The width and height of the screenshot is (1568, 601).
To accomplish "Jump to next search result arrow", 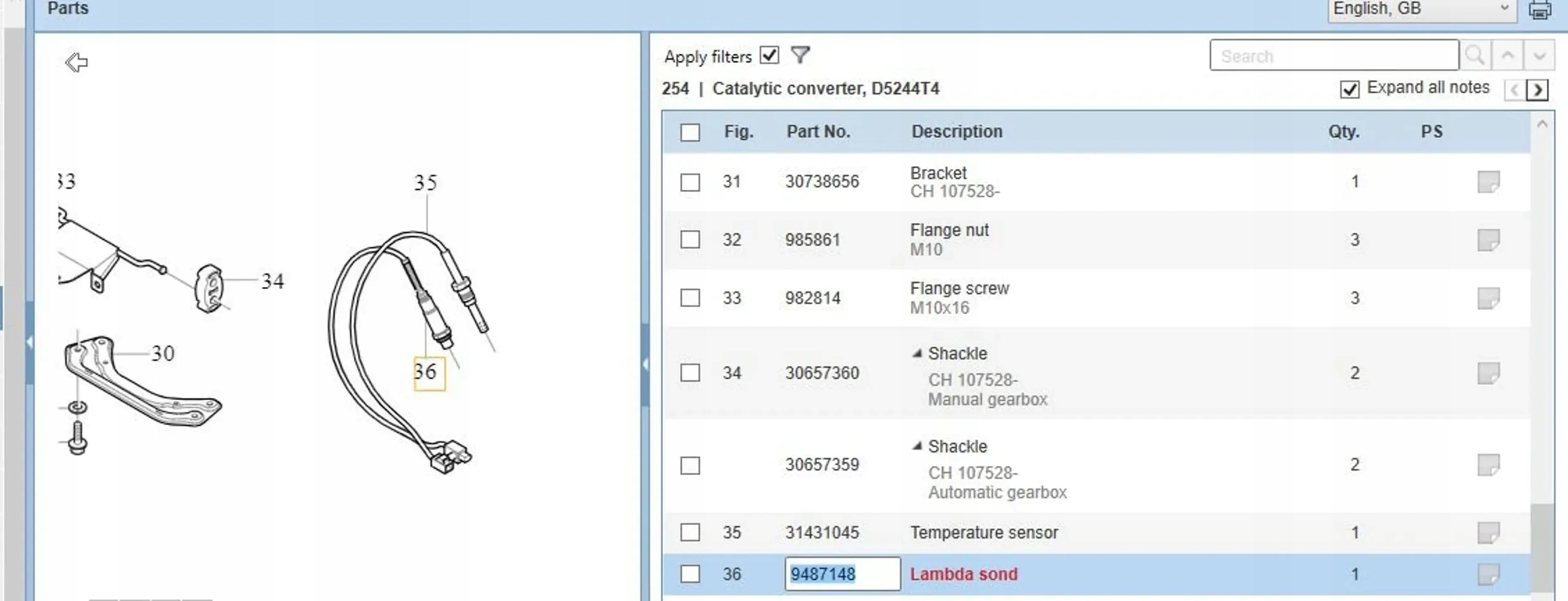I will (x=1539, y=56).
